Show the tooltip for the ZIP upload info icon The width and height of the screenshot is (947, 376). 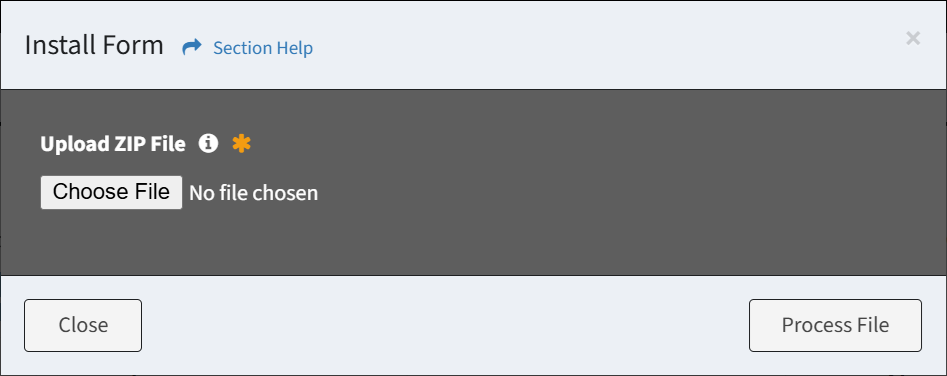[x=208, y=143]
